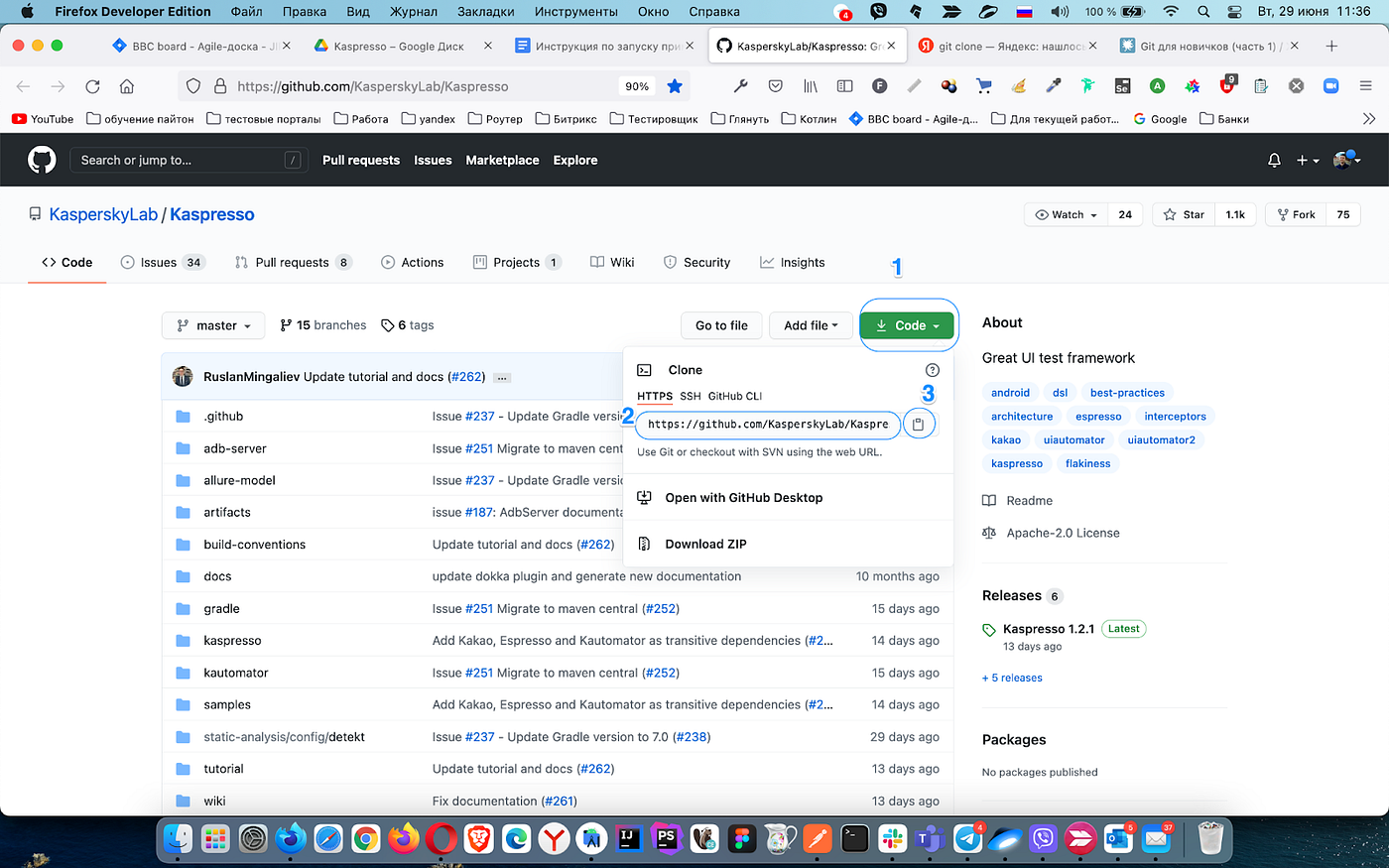Click + 5 releases link

(x=1012, y=679)
